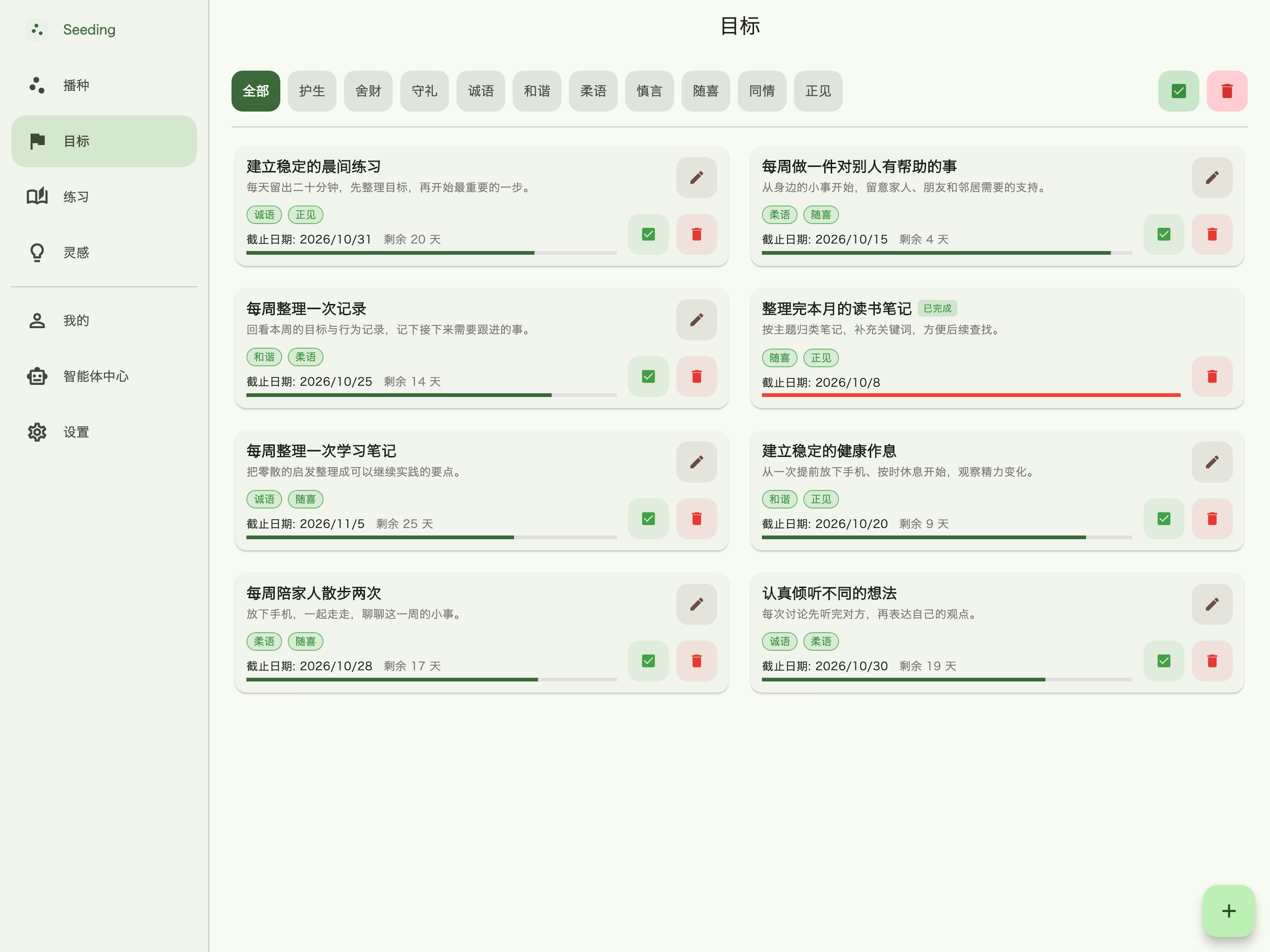The height and width of the screenshot is (952, 1270).
Task: Edit the goal 认真倾听不同的想法
Action: point(1211,604)
